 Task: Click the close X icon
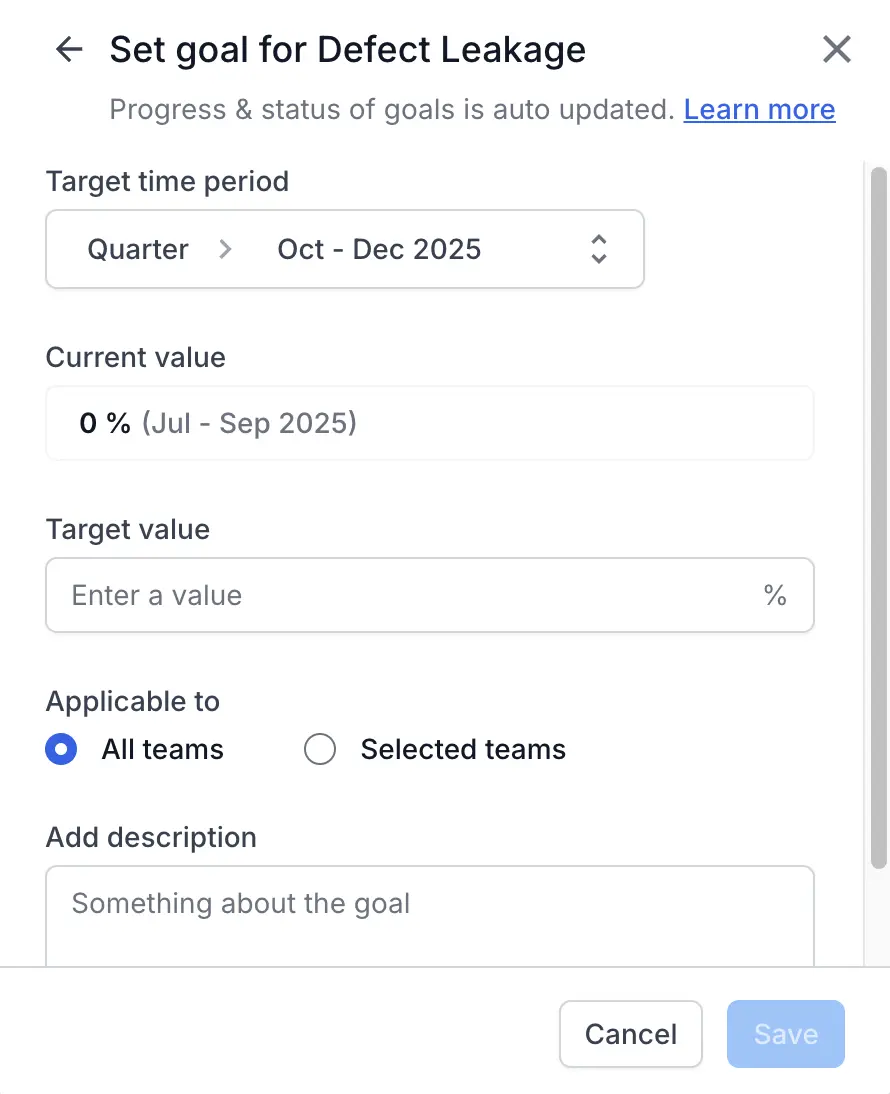[837, 49]
